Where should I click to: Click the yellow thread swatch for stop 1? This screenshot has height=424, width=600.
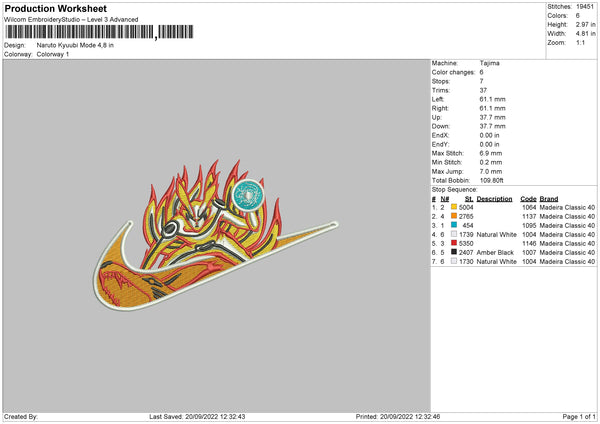click(454, 207)
